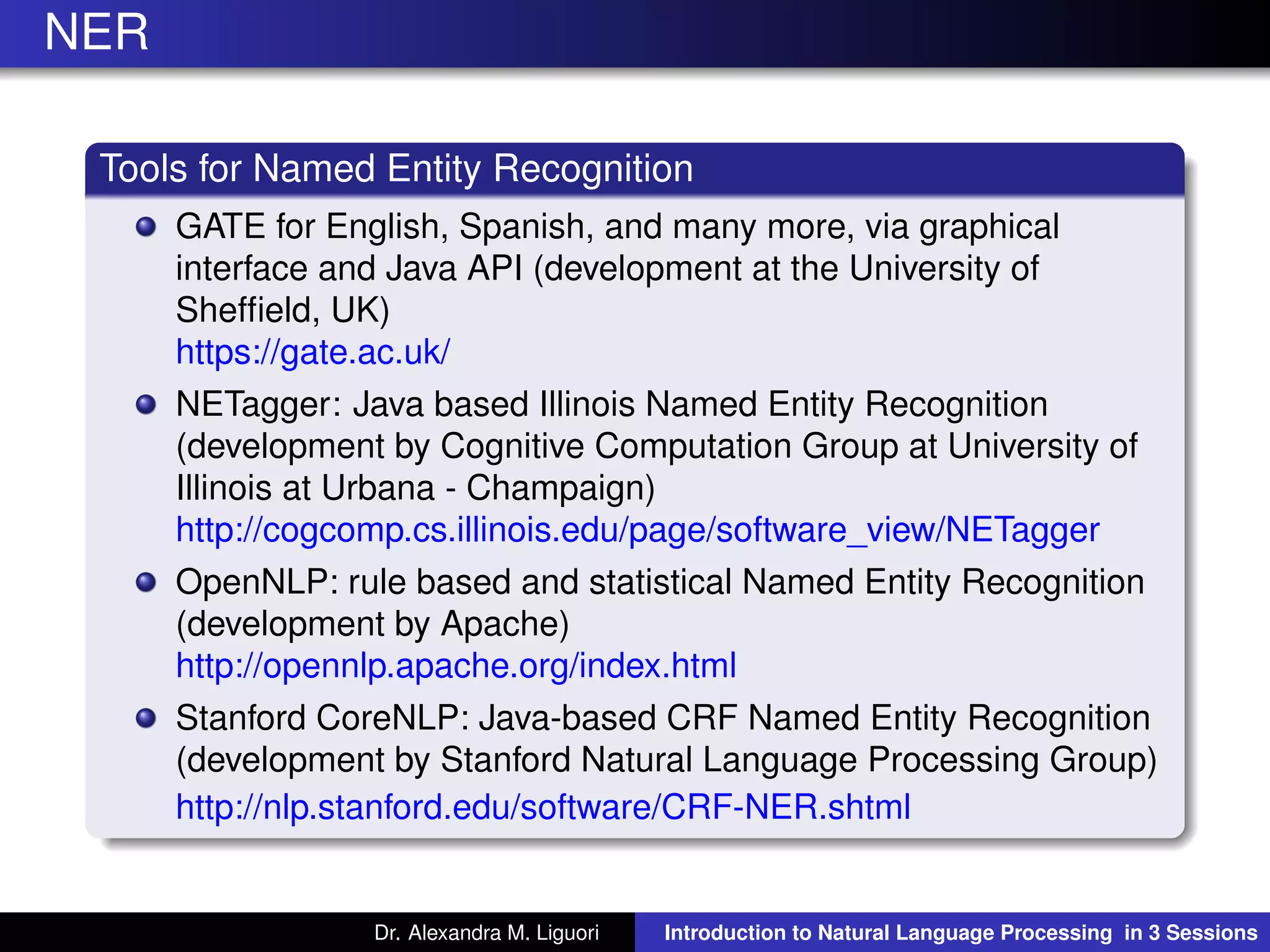Open the https://gate.ac.uk/ link
The width and height of the screenshot is (1270, 952).
point(313,352)
